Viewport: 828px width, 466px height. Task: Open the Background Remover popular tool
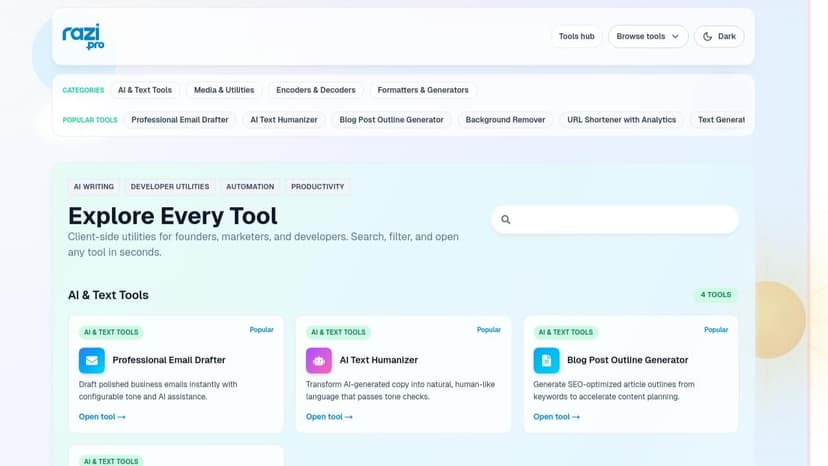tap(505, 120)
